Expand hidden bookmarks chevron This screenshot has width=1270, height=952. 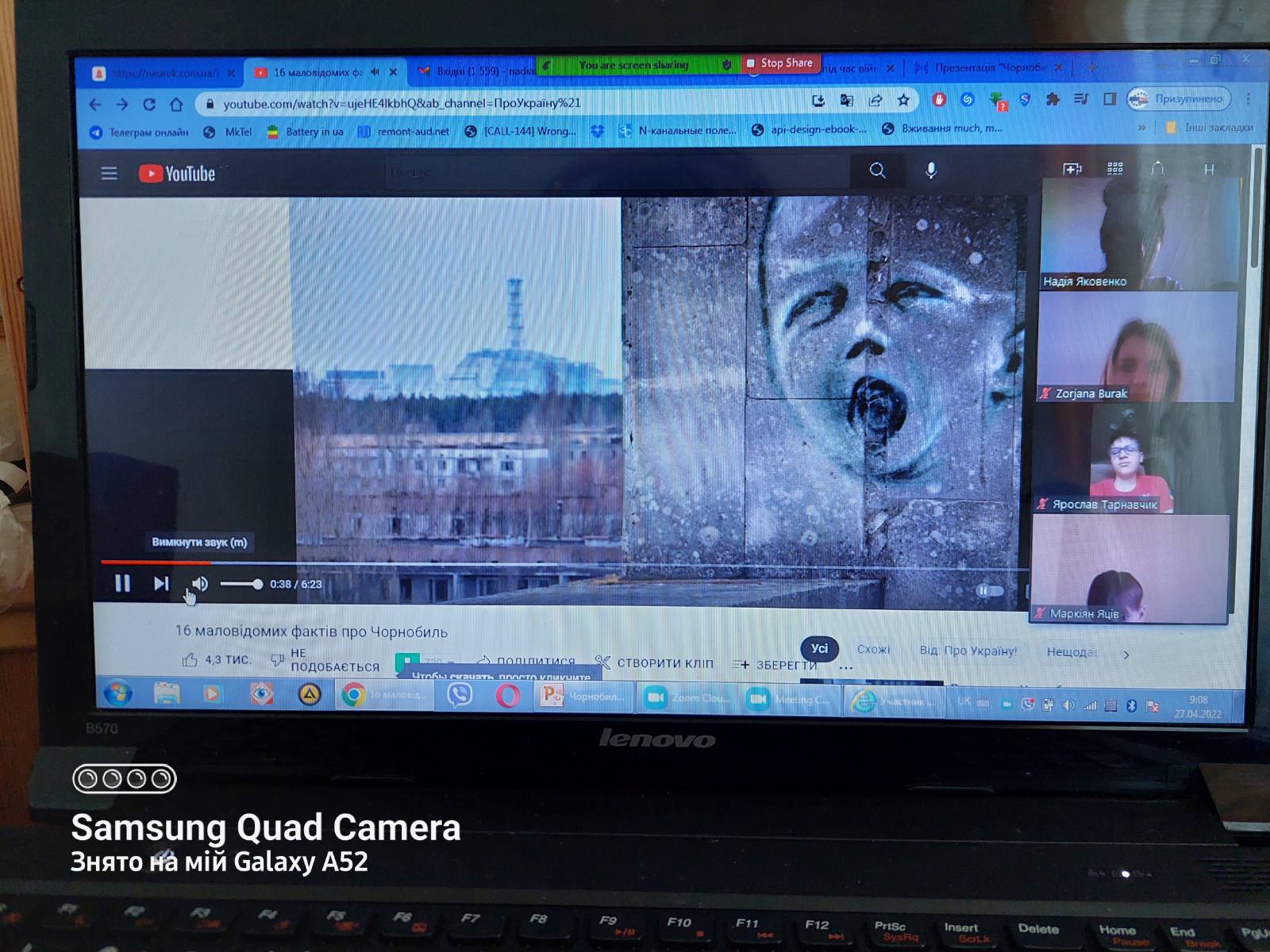[x=1141, y=127]
